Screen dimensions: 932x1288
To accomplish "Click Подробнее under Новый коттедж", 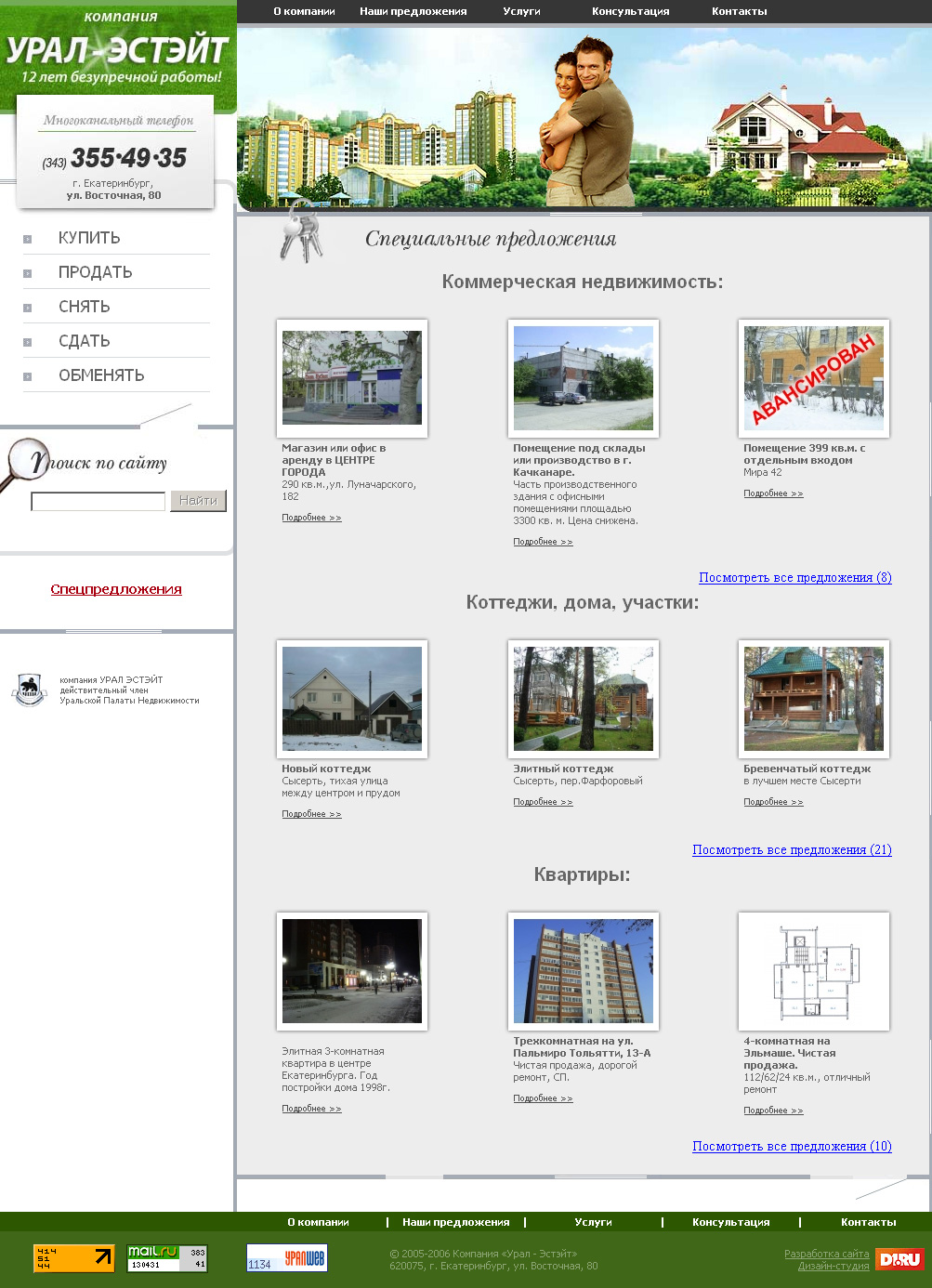I will coord(311,814).
